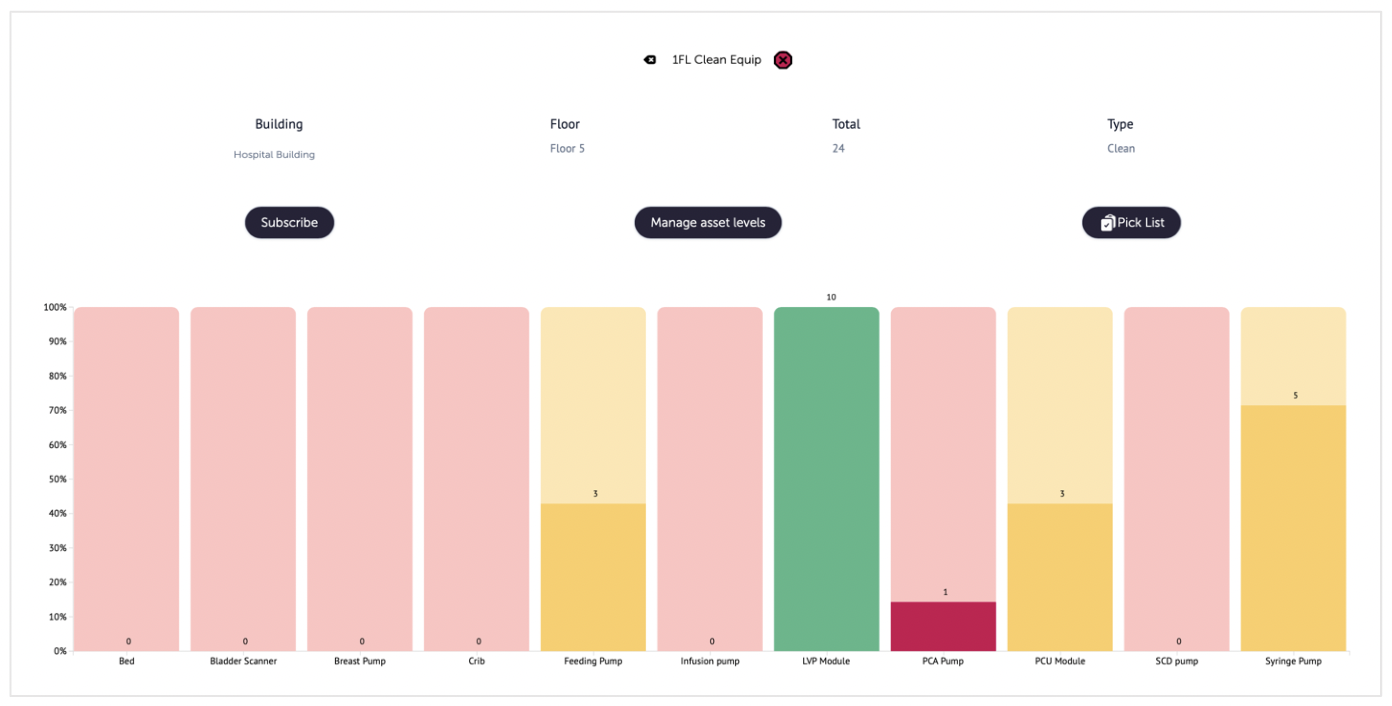The width and height of the screenshot is (1392, 706).
Task: Open Manage asset levels
Action: point(708,223)
